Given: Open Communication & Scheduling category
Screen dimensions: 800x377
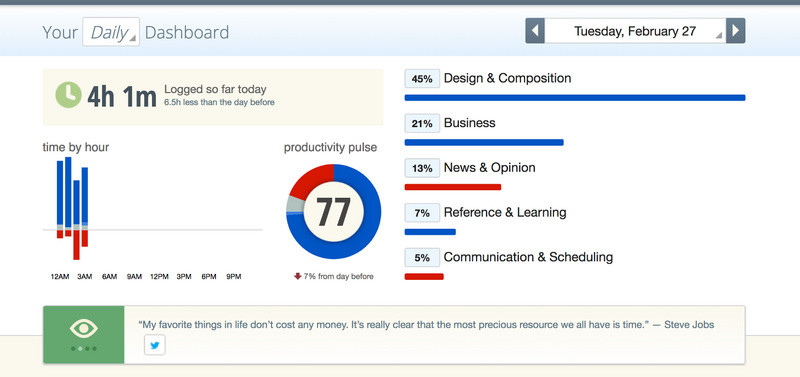Looking at the screenshot, I should [x=528, y=257].
